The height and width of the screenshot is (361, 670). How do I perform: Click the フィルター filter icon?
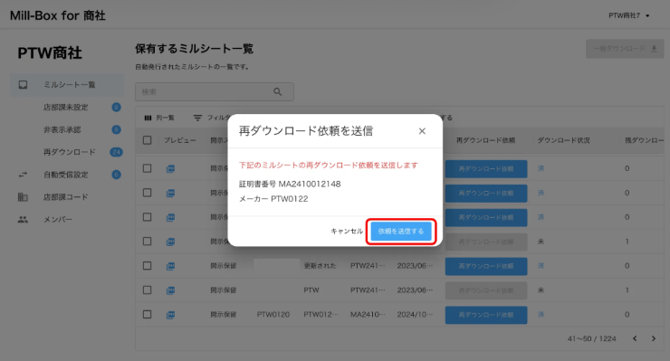[x=197, y=118]
